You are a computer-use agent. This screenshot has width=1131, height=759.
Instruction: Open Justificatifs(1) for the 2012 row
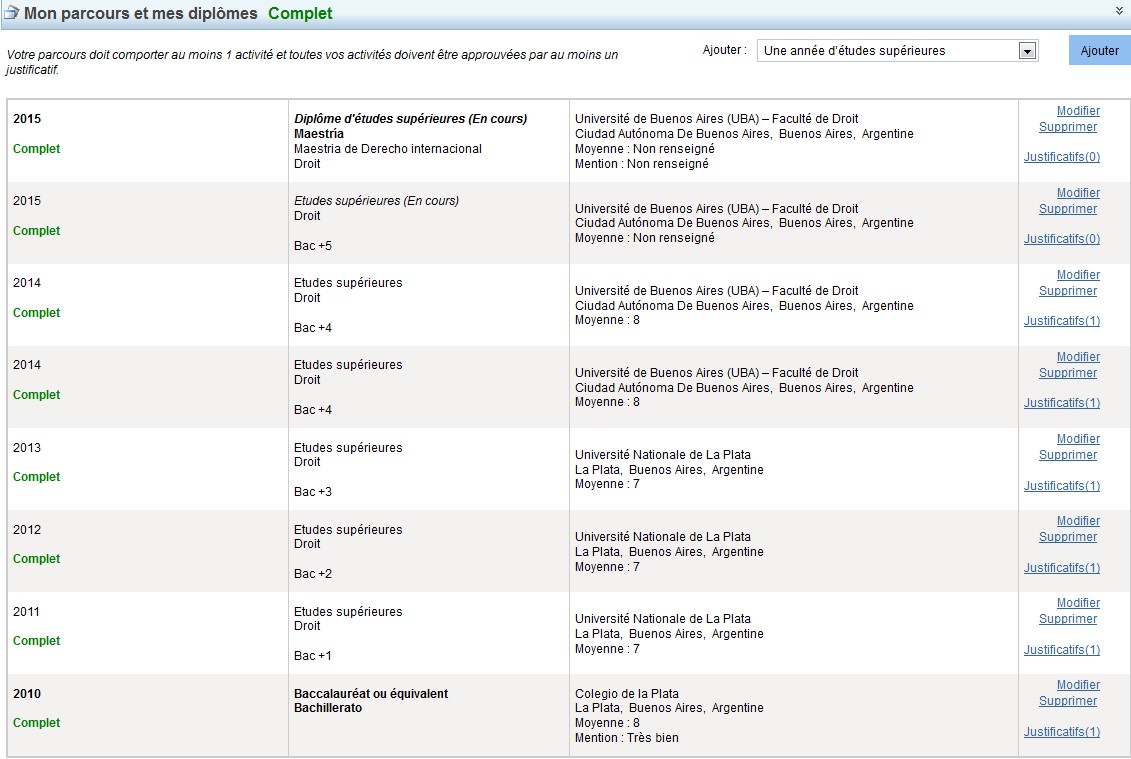tap(1062, 569)
